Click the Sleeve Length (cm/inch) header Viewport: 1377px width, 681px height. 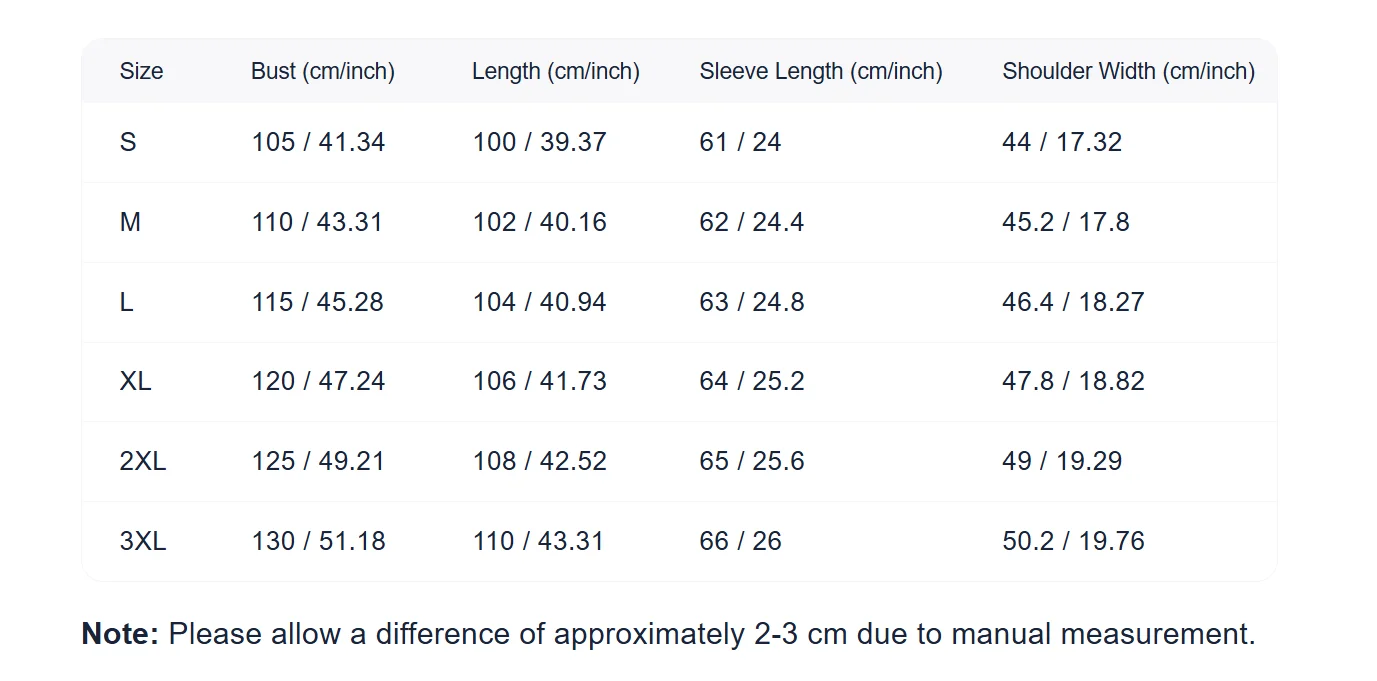click(821, 71)
